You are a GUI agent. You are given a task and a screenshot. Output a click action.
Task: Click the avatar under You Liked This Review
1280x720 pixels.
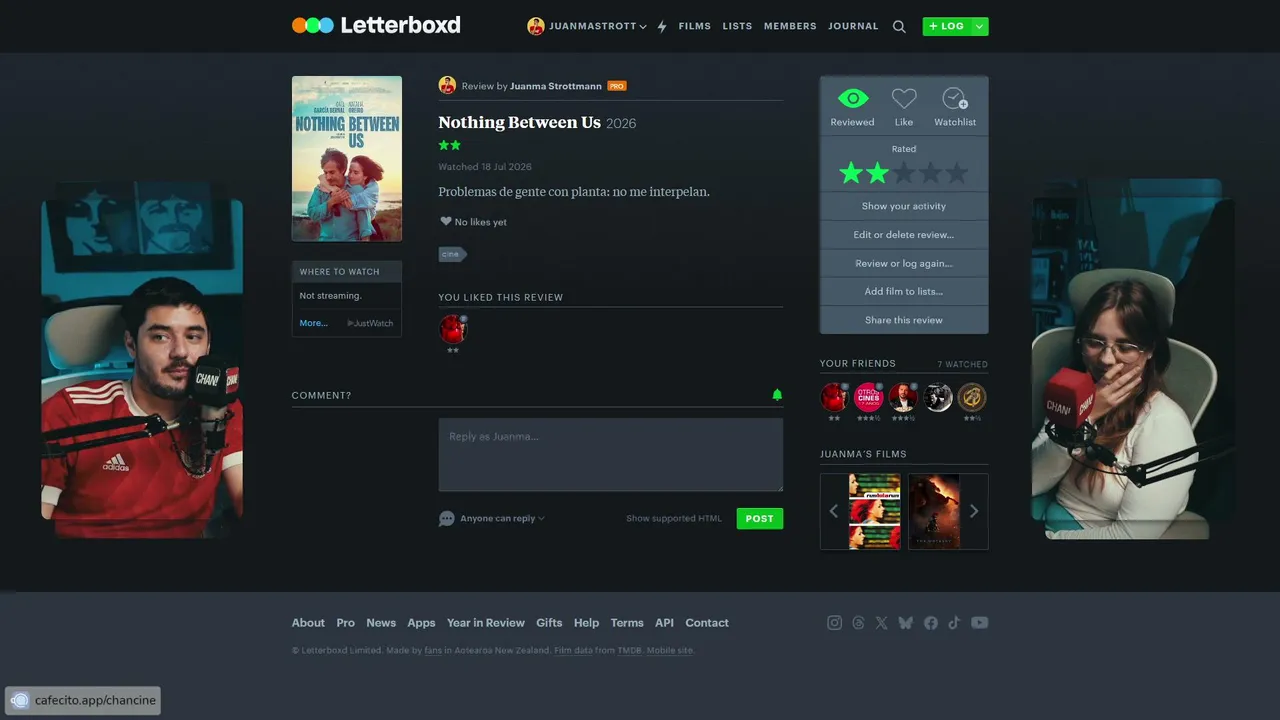click(453, 329)
